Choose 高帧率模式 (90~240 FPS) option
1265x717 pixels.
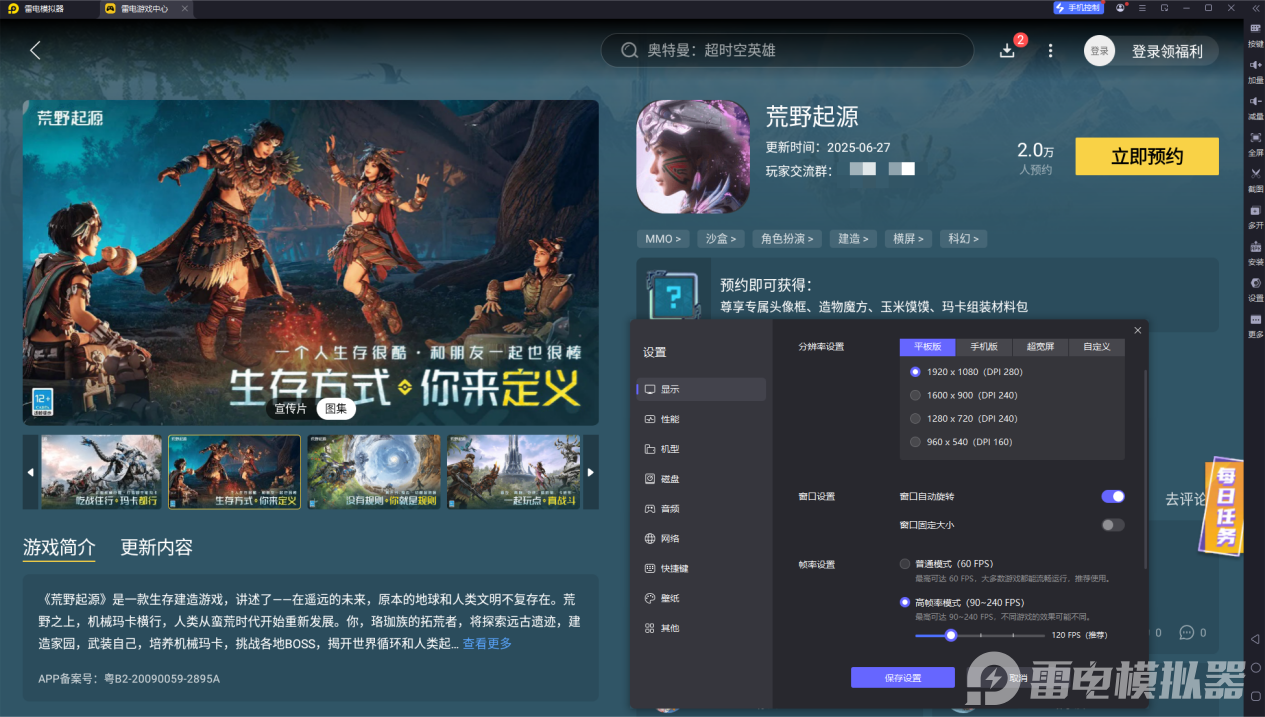coord(962,603)
